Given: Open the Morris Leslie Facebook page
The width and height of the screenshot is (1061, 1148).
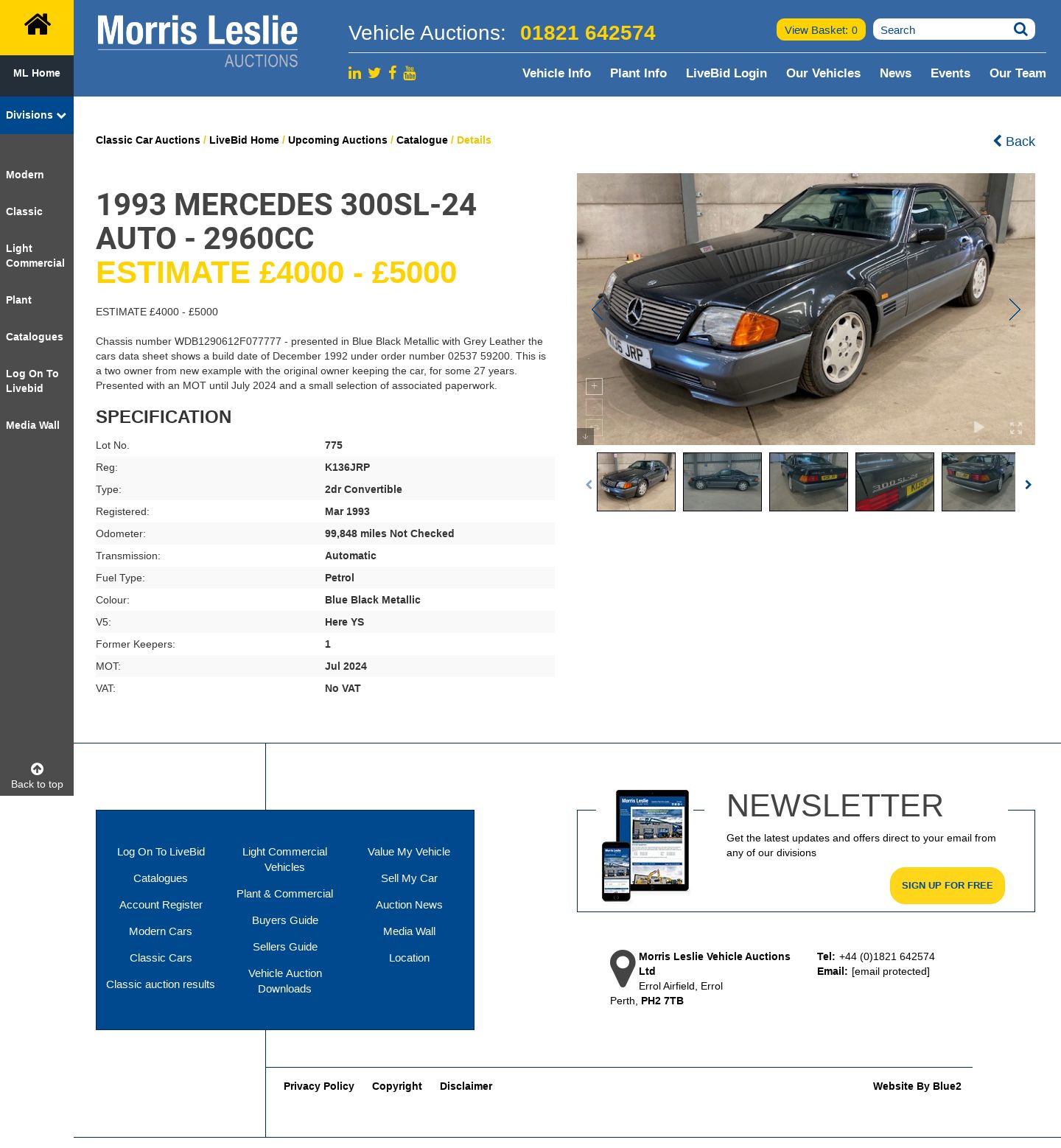Looking at the screenshot, I should (392, 72).
